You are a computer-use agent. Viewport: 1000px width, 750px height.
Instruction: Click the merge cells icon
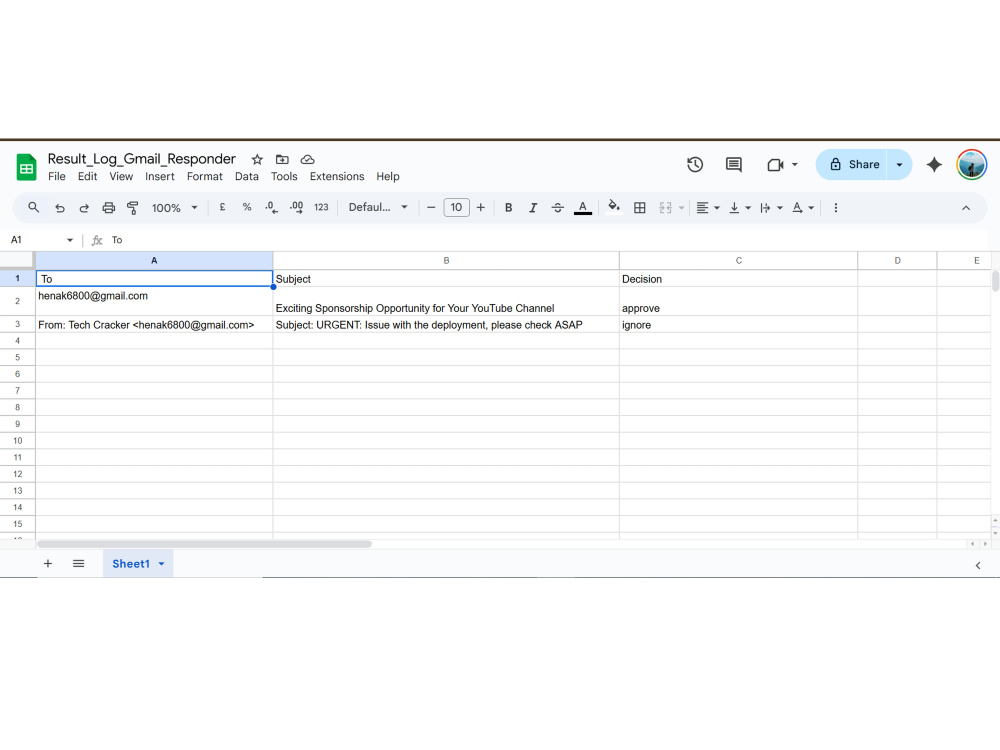[665, 208]
